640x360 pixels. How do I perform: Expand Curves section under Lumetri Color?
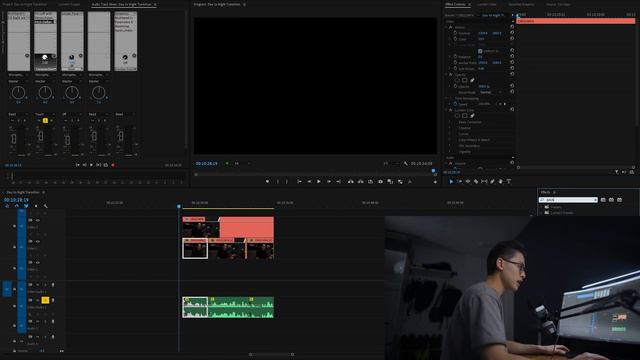coord(450,134)
